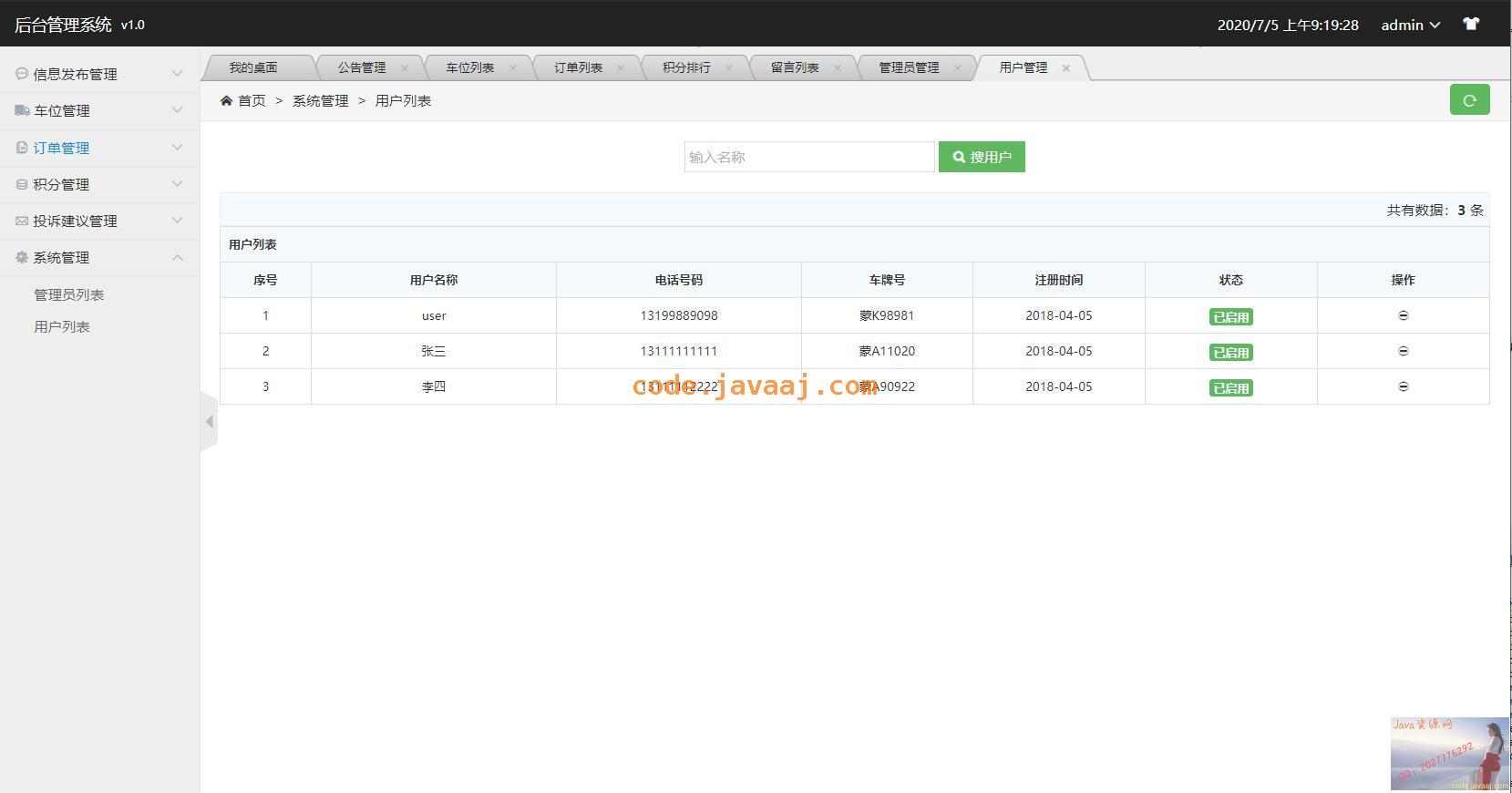The image size is (1512, 793).
Task: Click the 车牌号 column header
Action: point(887,280)
